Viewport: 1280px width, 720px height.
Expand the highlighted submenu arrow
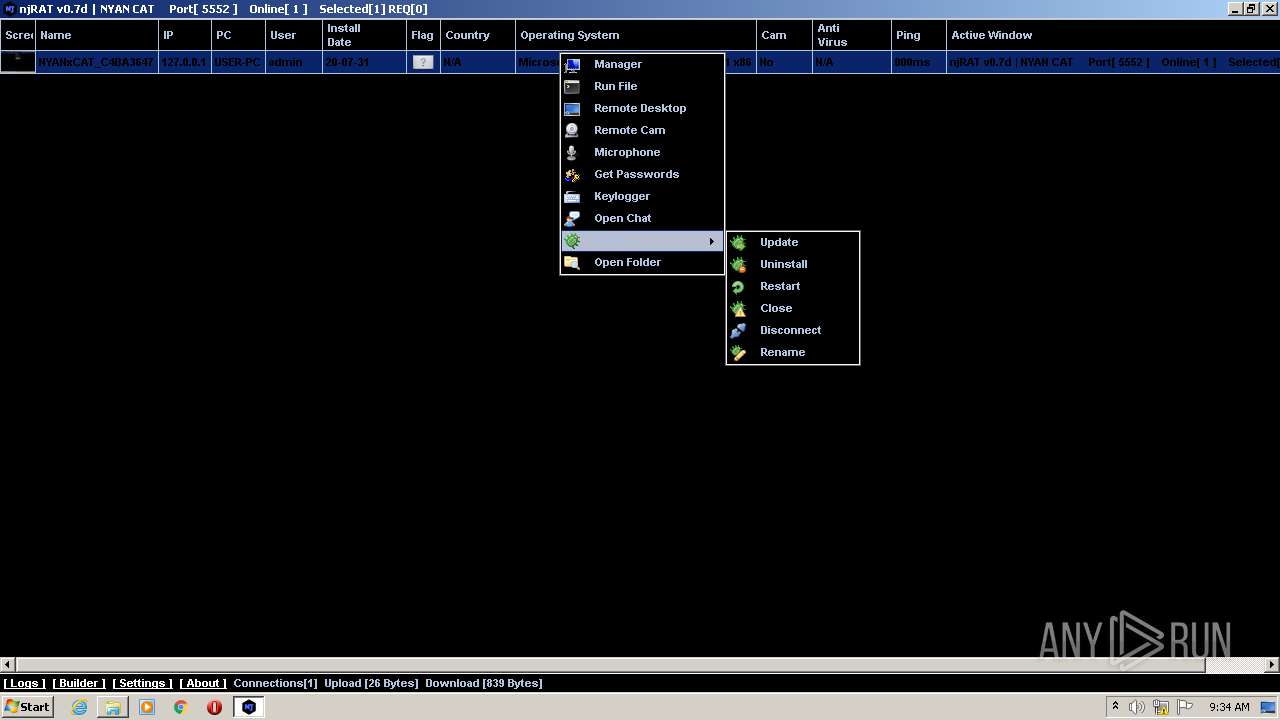pos(712,241)
